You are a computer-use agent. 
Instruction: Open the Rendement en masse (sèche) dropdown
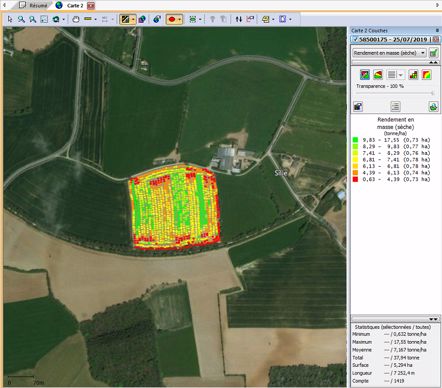[x=389, y=53]
